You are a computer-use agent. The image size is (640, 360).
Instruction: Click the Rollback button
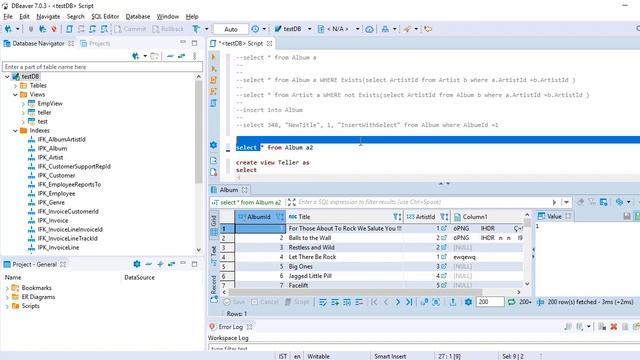coord(168,29)
